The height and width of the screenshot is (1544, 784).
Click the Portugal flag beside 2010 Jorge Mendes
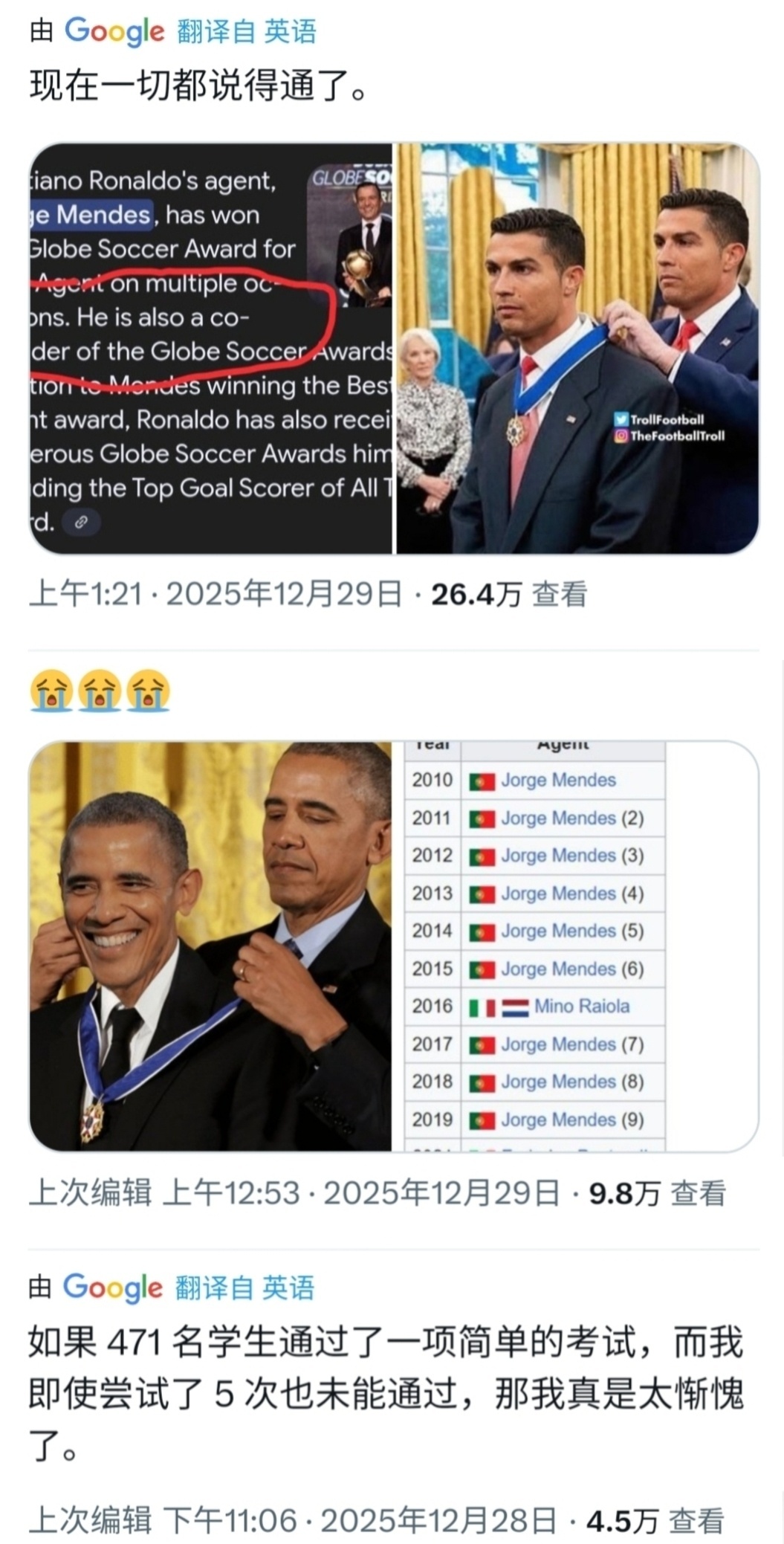coord(482,781)
